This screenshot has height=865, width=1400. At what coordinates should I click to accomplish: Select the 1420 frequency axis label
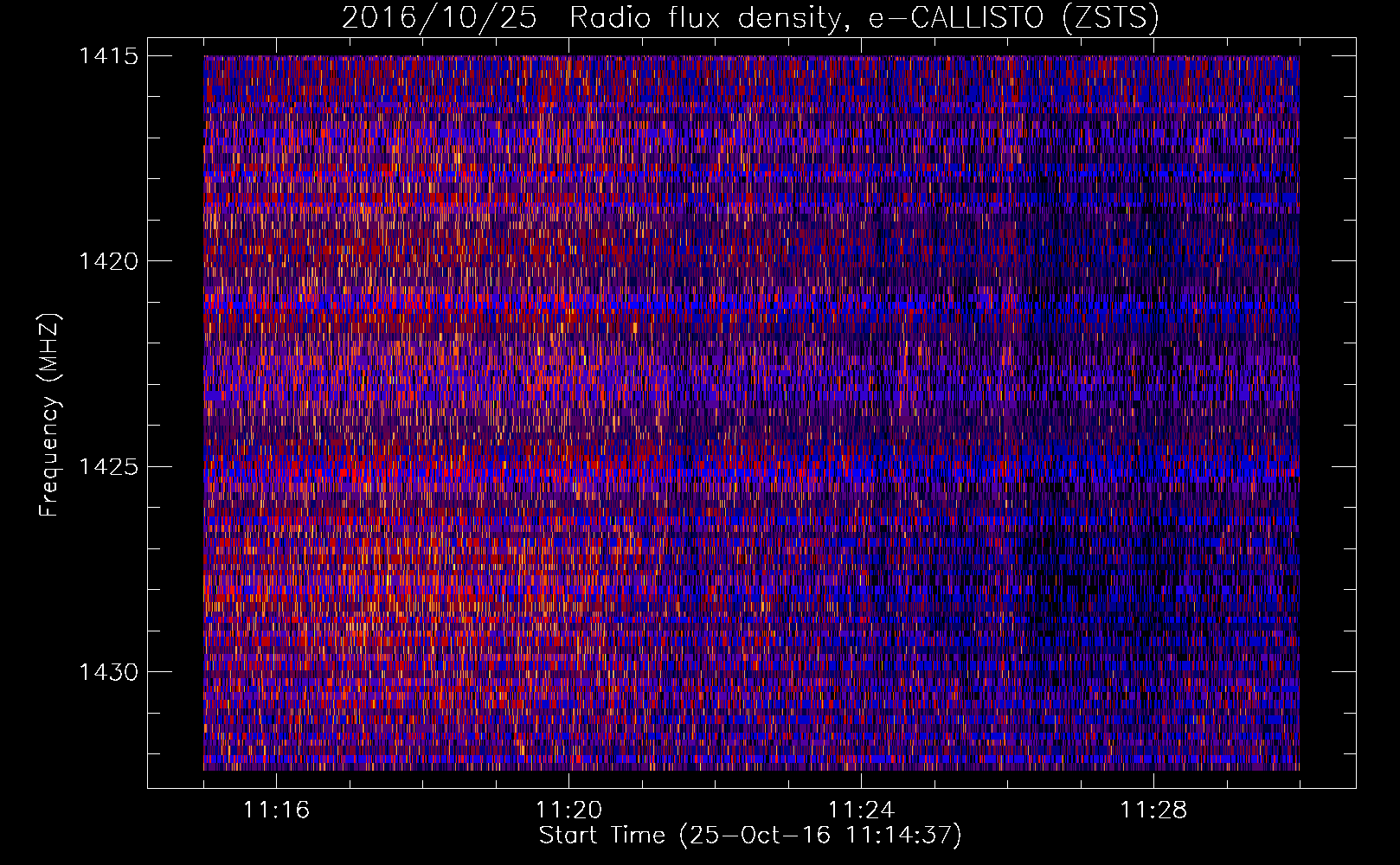click(x=109, y=261)
